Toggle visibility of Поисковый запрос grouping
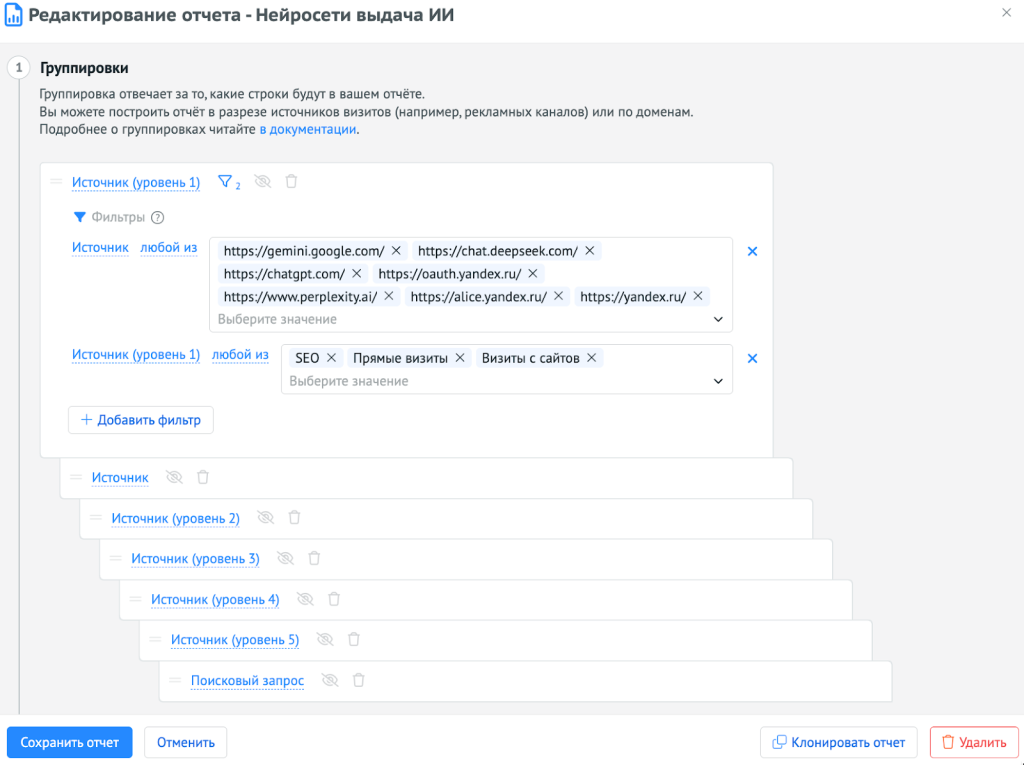 click(330, 680)
